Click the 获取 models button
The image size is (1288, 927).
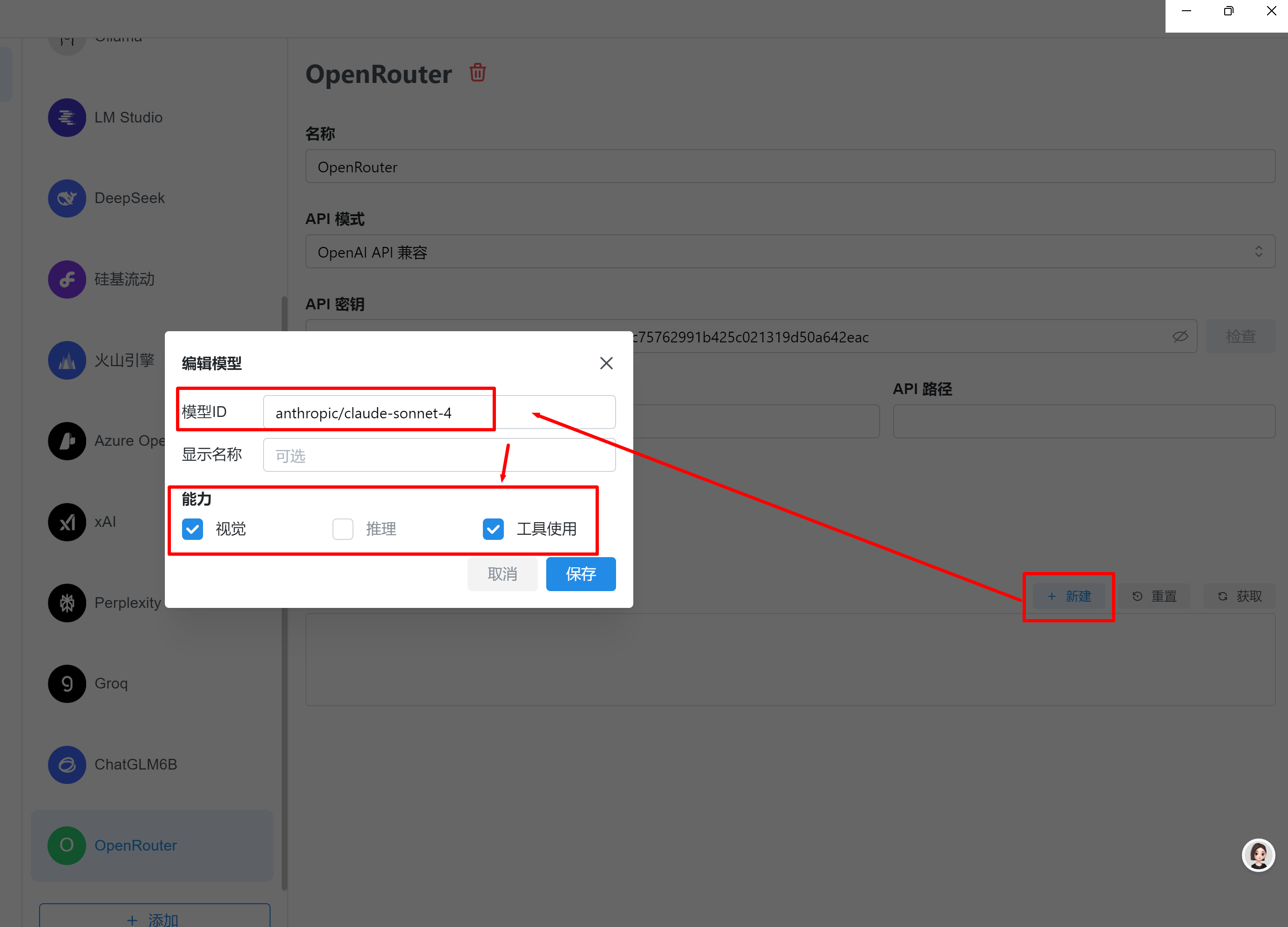(1239, 596)
